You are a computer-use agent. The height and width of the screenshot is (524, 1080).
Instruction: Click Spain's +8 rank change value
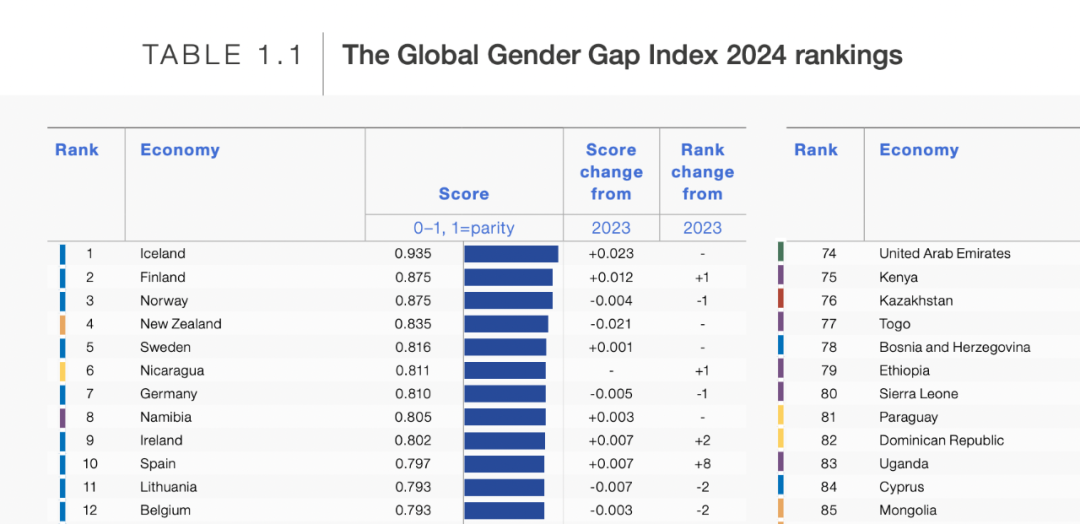coord(702,463)
